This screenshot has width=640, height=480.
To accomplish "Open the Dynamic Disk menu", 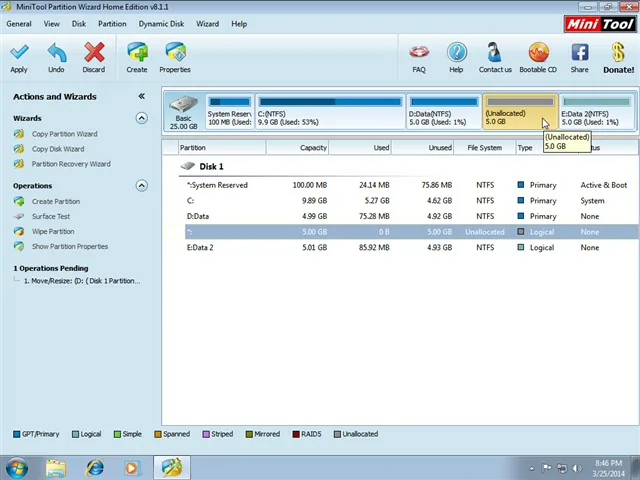I will [x=161, y=24].
